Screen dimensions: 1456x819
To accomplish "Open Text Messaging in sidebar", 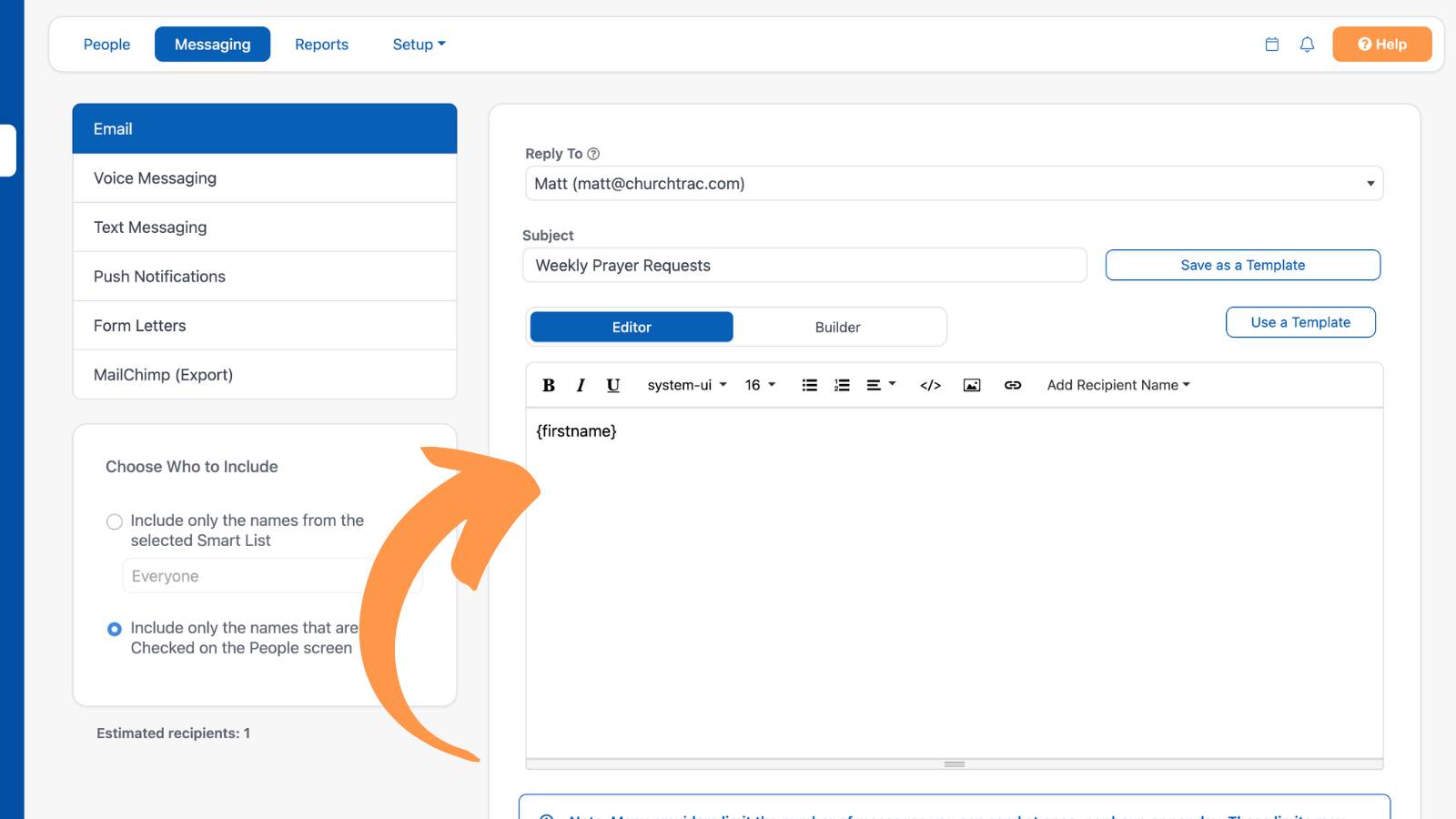I will (x=265, y=227).
